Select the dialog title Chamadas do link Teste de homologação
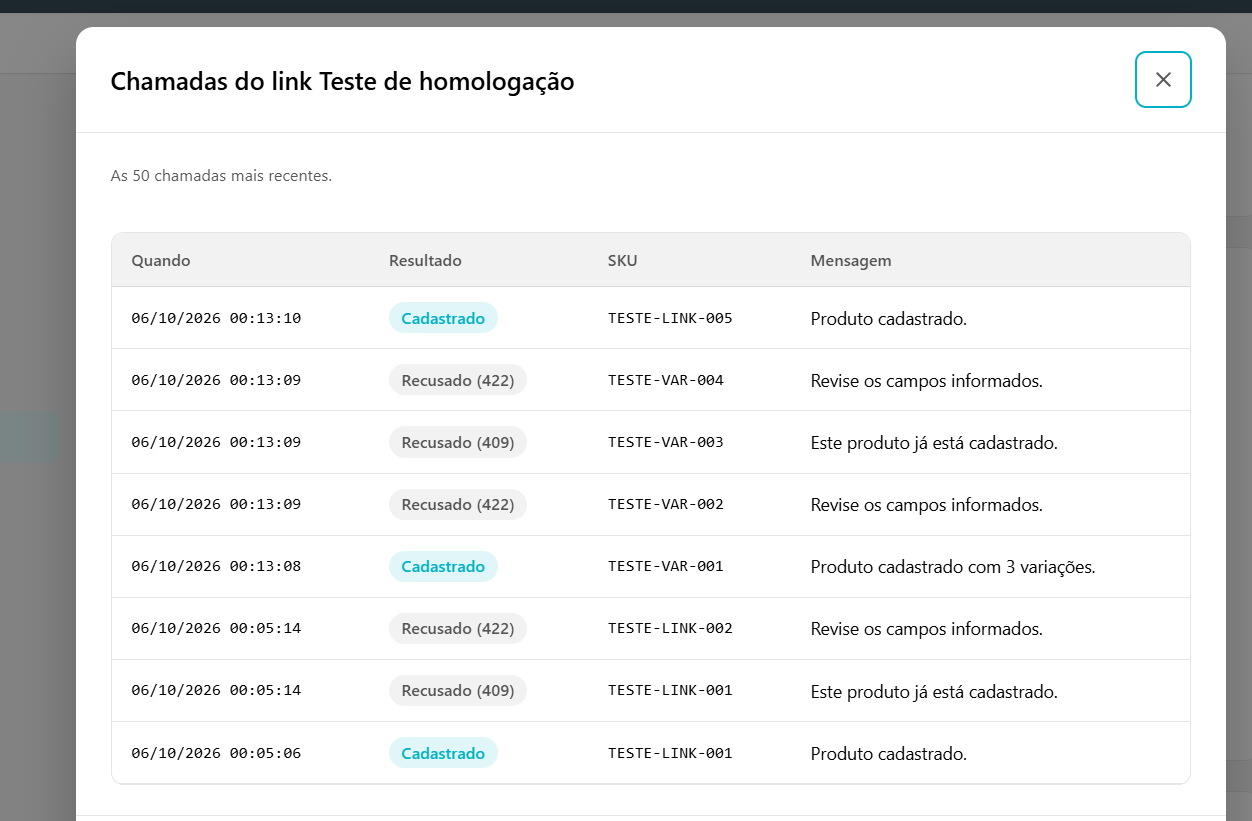The image size is (1252, 821). tap(342, 81)
